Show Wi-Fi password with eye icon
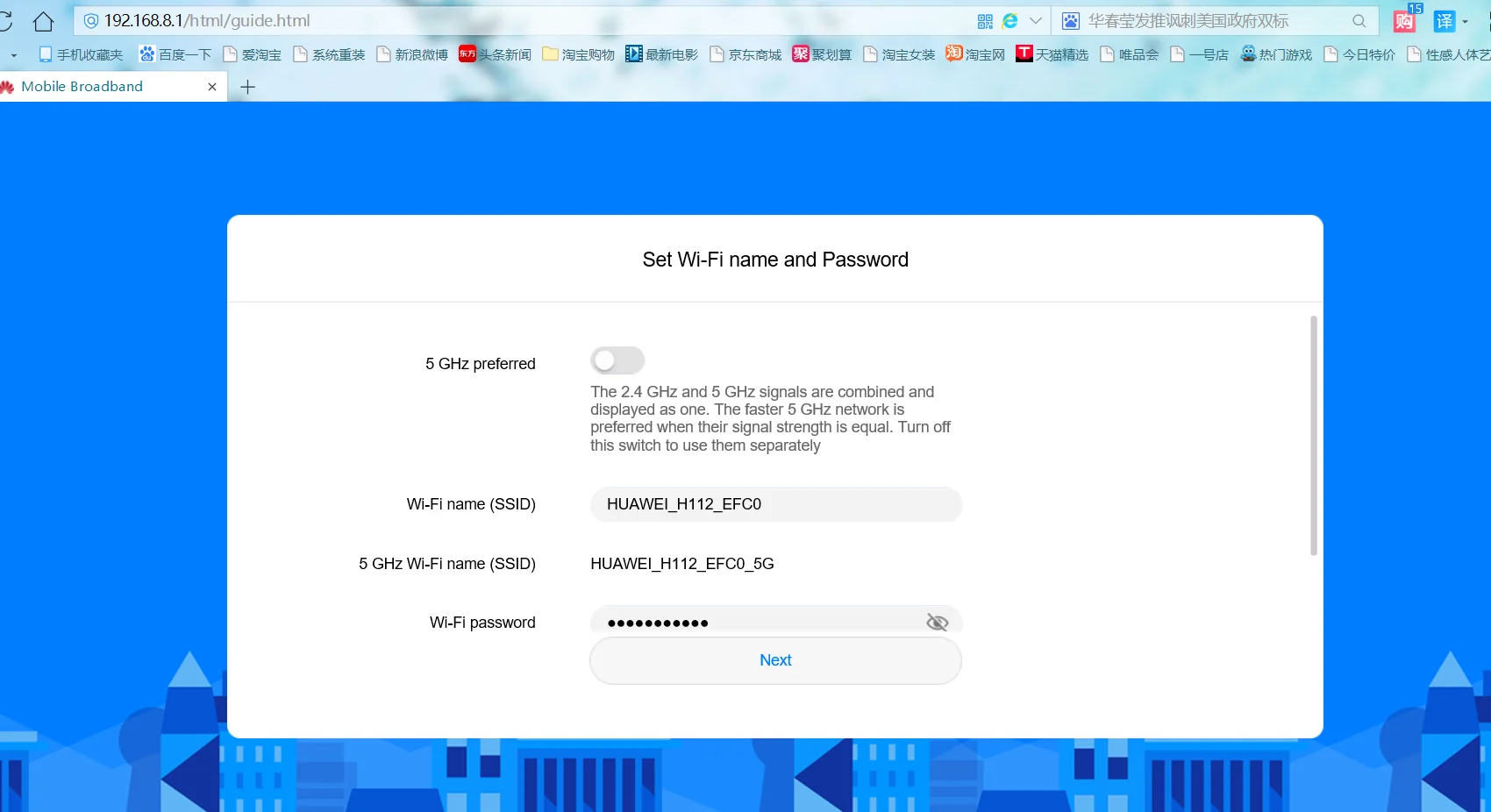This screenshot has width=1491, height=812. tap(937, 623)
